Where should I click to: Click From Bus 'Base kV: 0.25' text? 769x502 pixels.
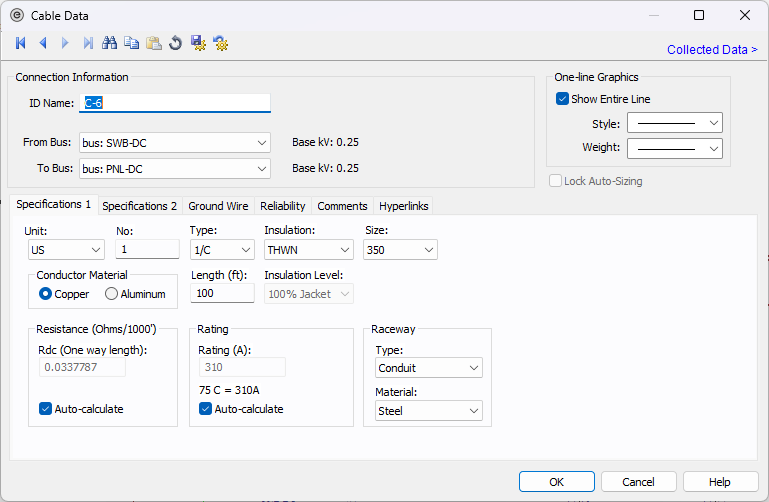tap(326, 142)
